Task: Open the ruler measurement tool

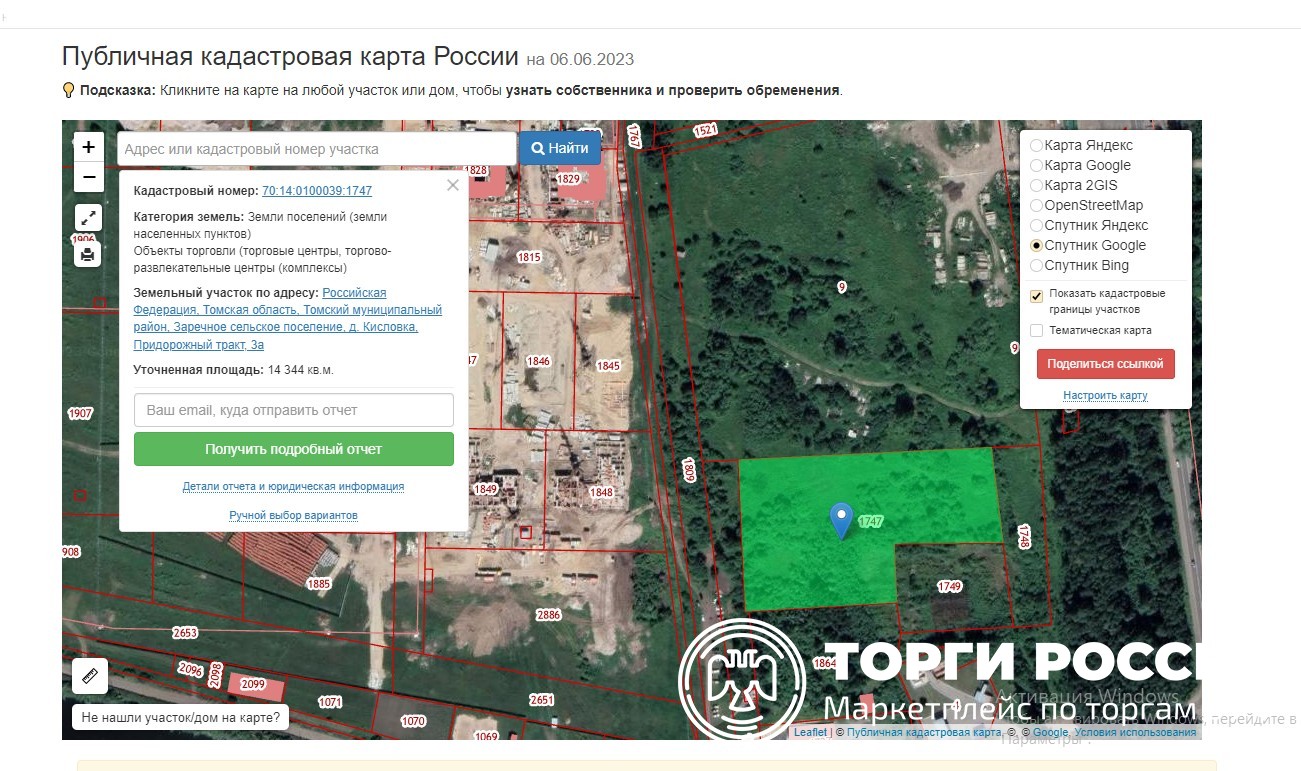Action: [x=89, y=676]
